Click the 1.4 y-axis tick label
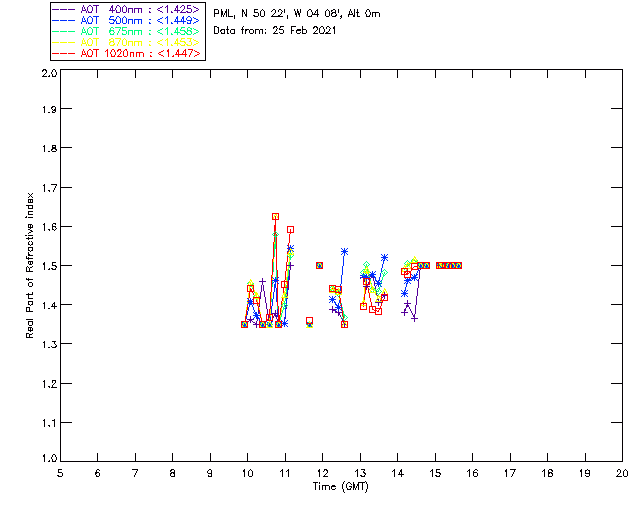The height and width of the screenshot is (512, 640). [x=49, y=305]
